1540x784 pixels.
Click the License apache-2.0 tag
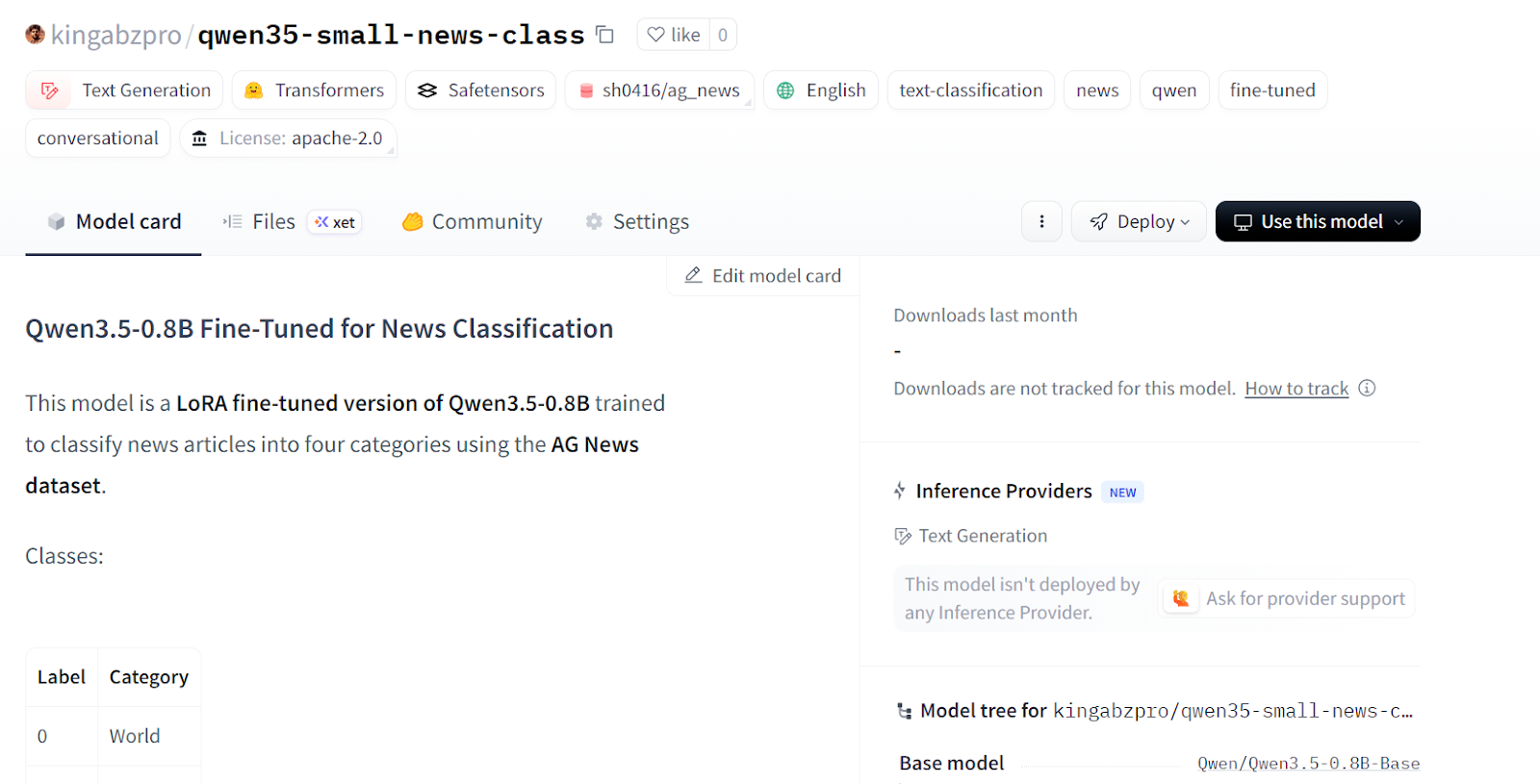click(288, 139)
